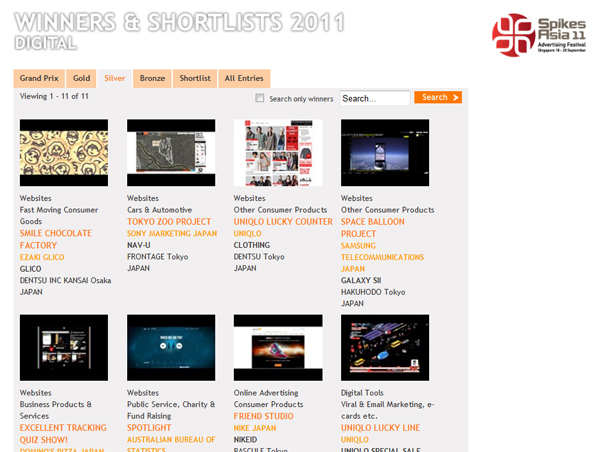Enable the Search only winners checkbox

(x=260, y=98)
